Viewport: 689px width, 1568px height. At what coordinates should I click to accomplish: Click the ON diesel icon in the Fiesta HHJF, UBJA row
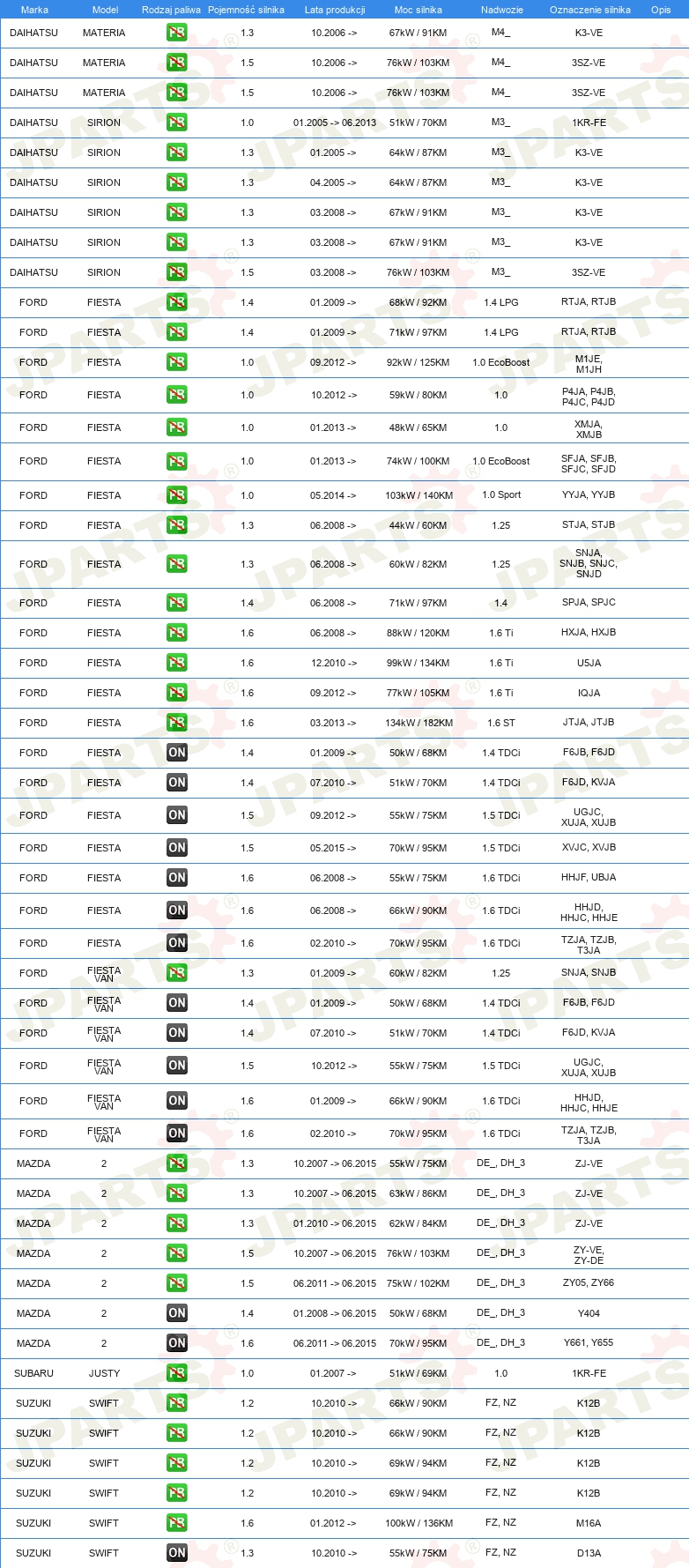pyautogui.click(x=176, y=878)
